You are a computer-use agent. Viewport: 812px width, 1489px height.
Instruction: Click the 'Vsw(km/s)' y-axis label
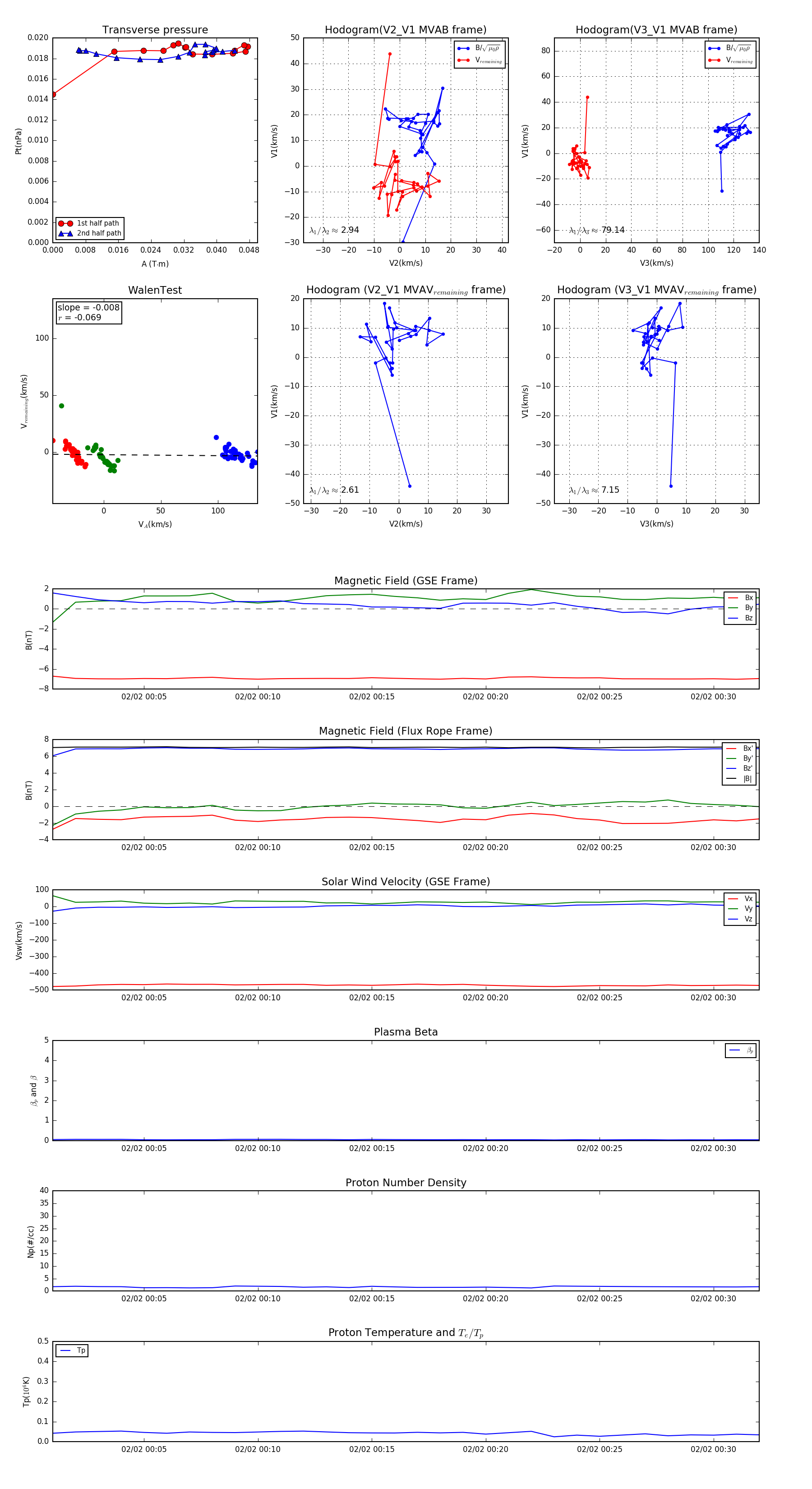point(19,940)
